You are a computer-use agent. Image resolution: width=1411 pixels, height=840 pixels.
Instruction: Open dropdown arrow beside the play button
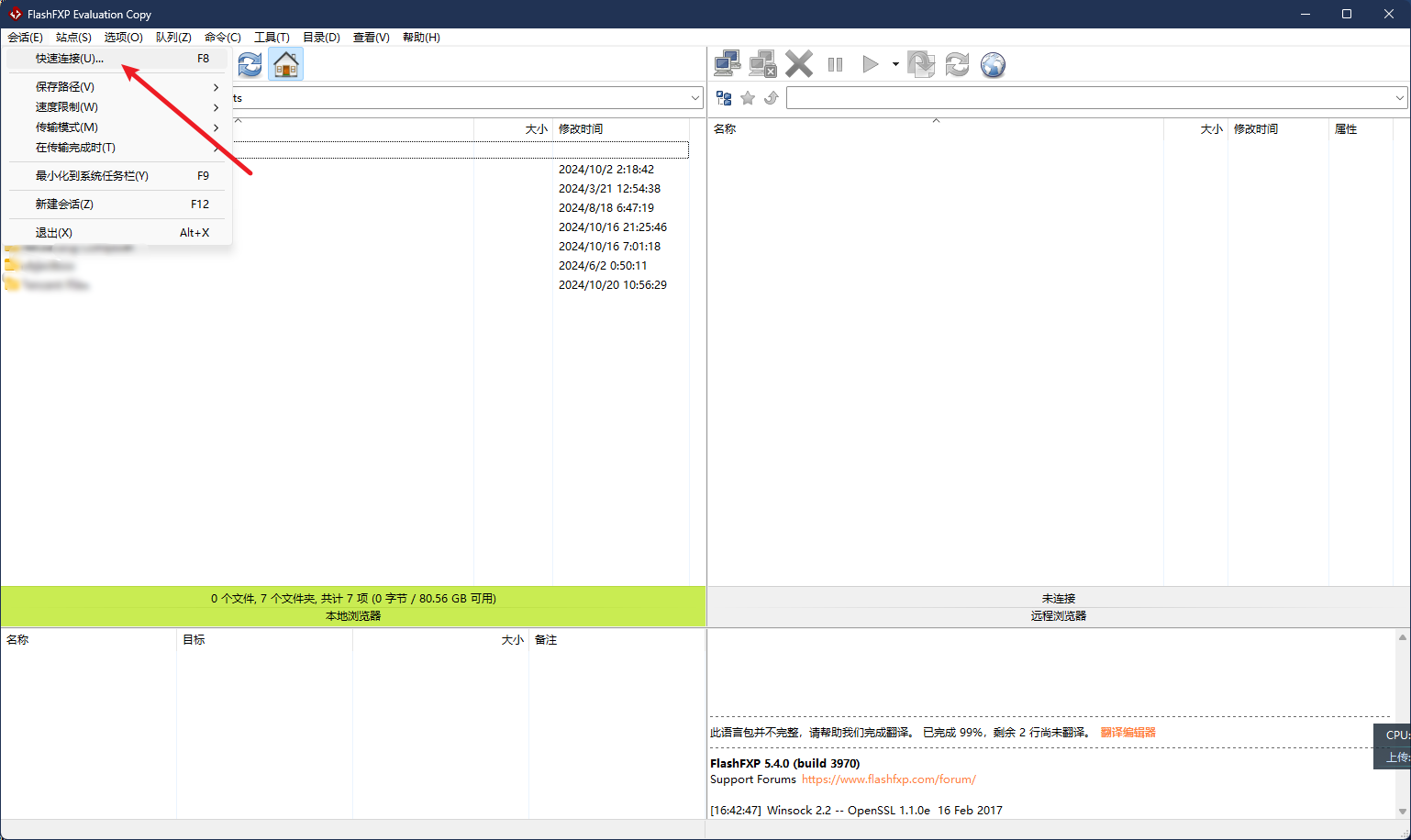tap(895, 64)
